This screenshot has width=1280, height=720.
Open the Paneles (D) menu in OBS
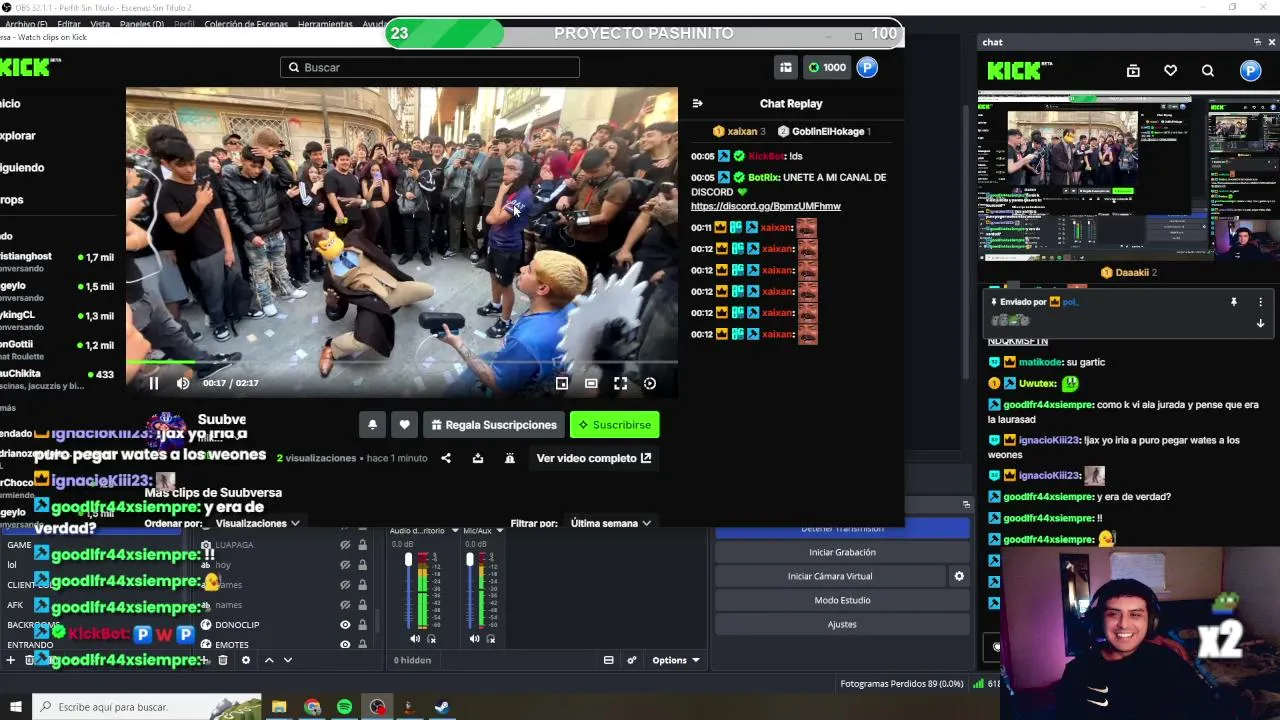point(142,24)
